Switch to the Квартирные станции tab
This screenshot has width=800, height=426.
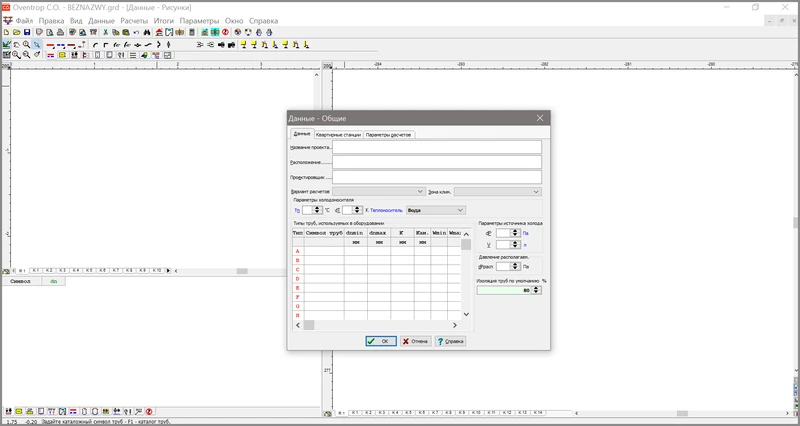click(x=337, y=134)
